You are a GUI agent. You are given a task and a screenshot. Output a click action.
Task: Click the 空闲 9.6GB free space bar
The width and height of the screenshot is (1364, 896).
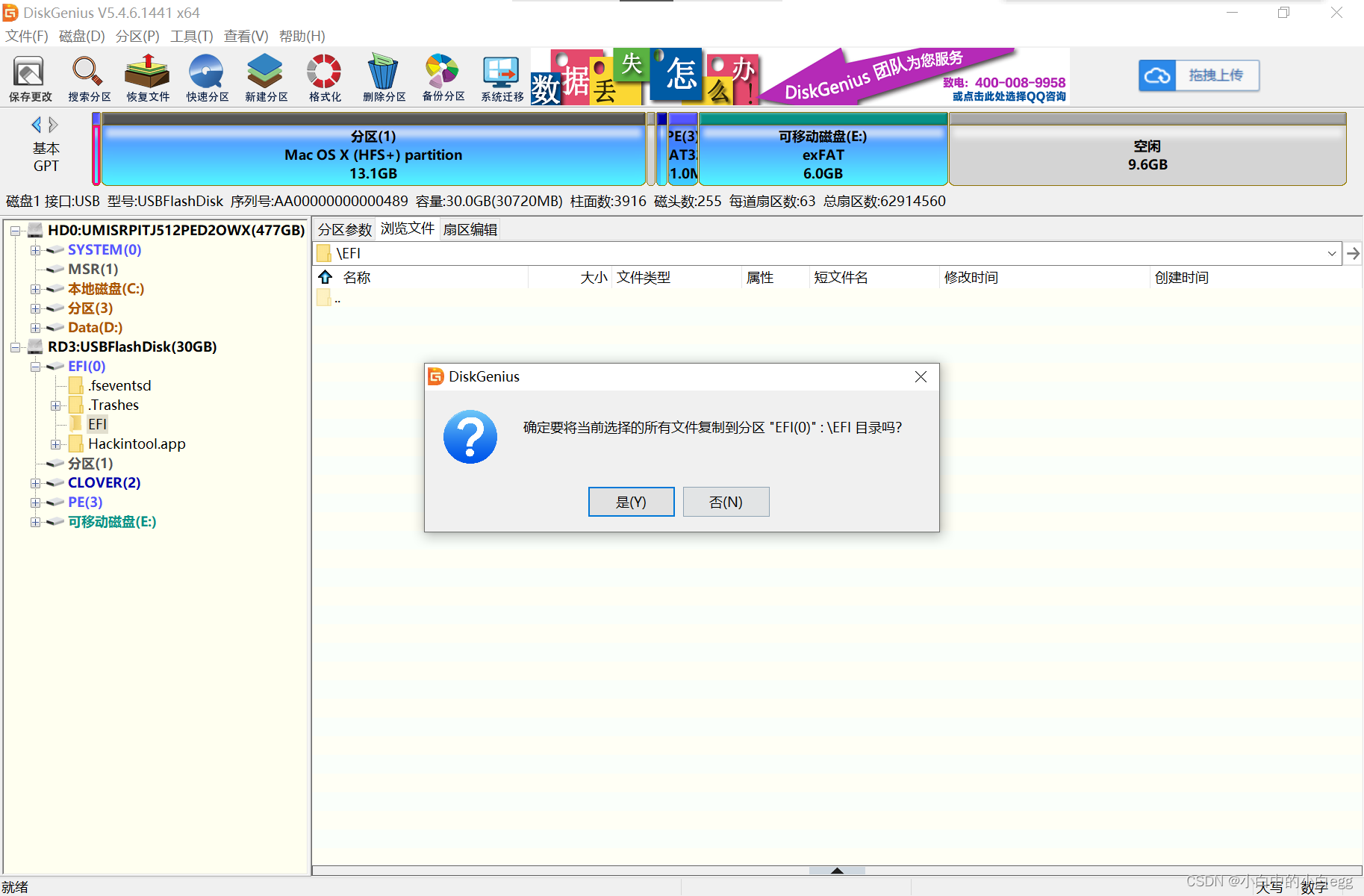click(x=1147, y=149)
